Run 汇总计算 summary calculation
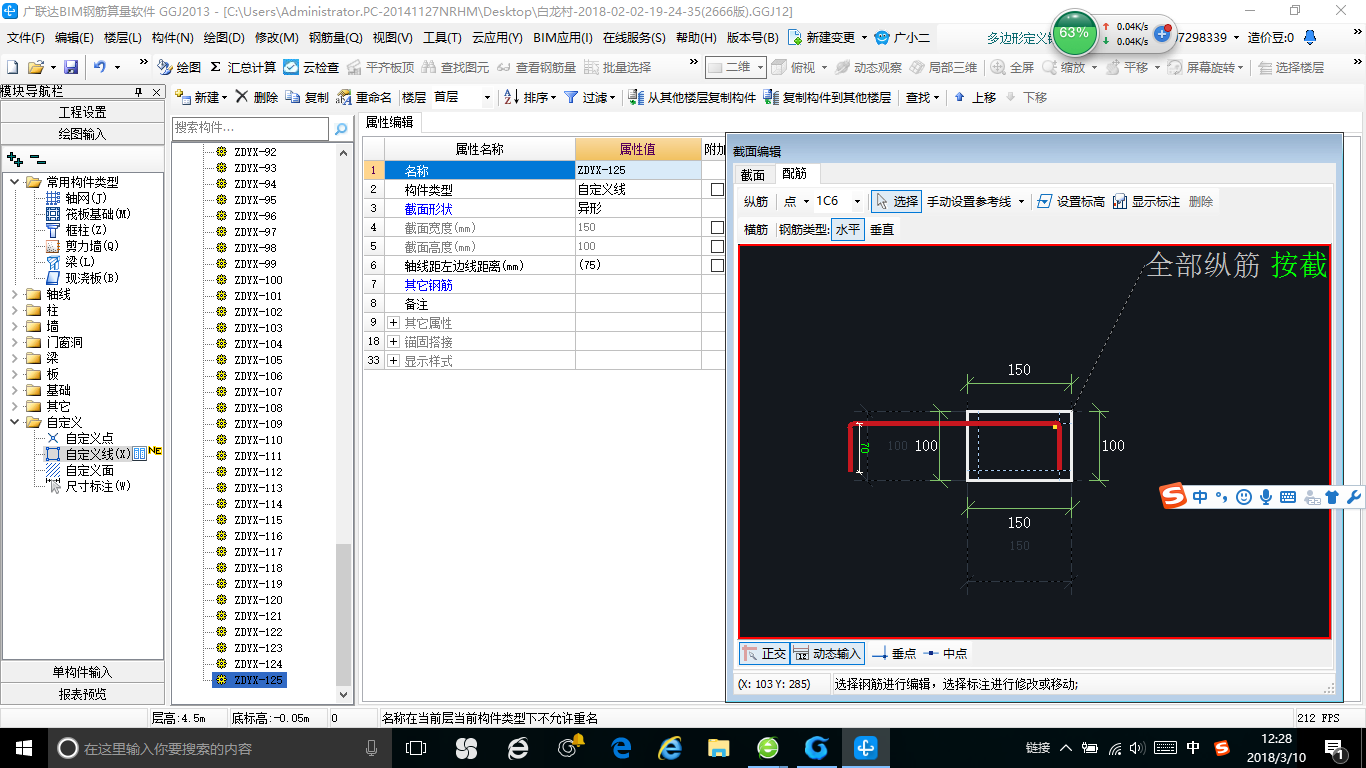Screen dimensions: 1366x768 (243, 67)
